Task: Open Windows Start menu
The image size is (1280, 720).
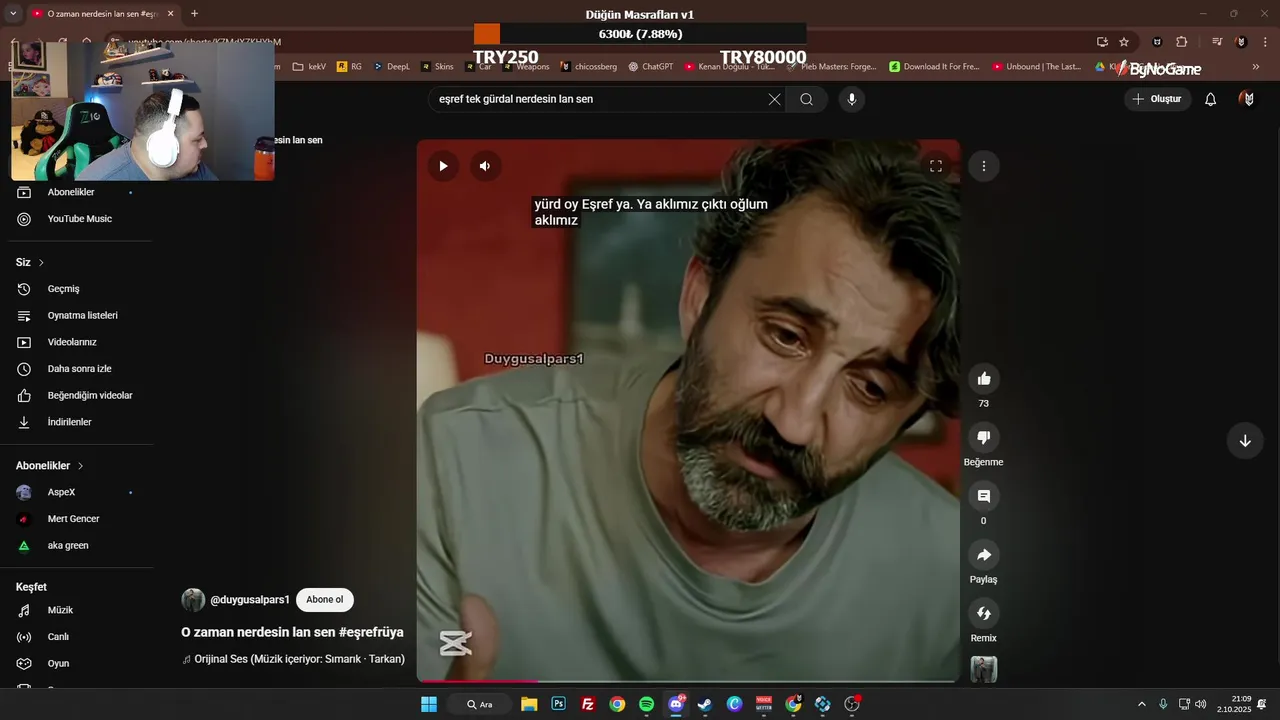Action: tap(429, 704)
